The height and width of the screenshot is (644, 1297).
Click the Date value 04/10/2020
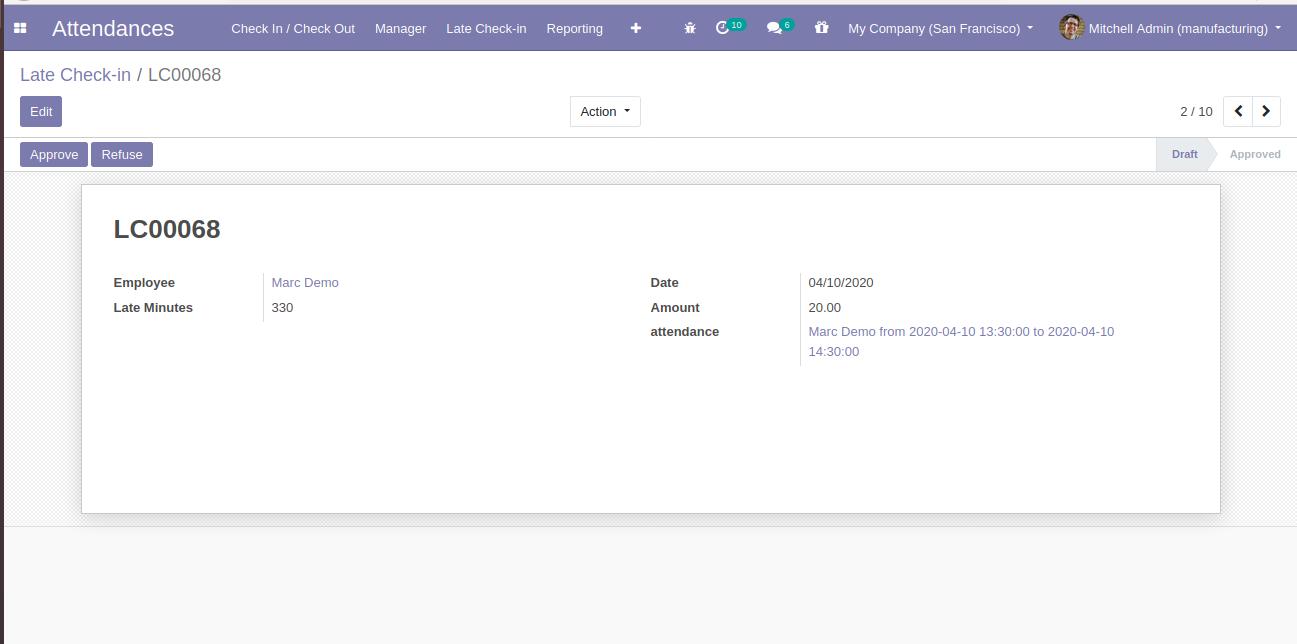pyautogui.click(x=841, y=283)
